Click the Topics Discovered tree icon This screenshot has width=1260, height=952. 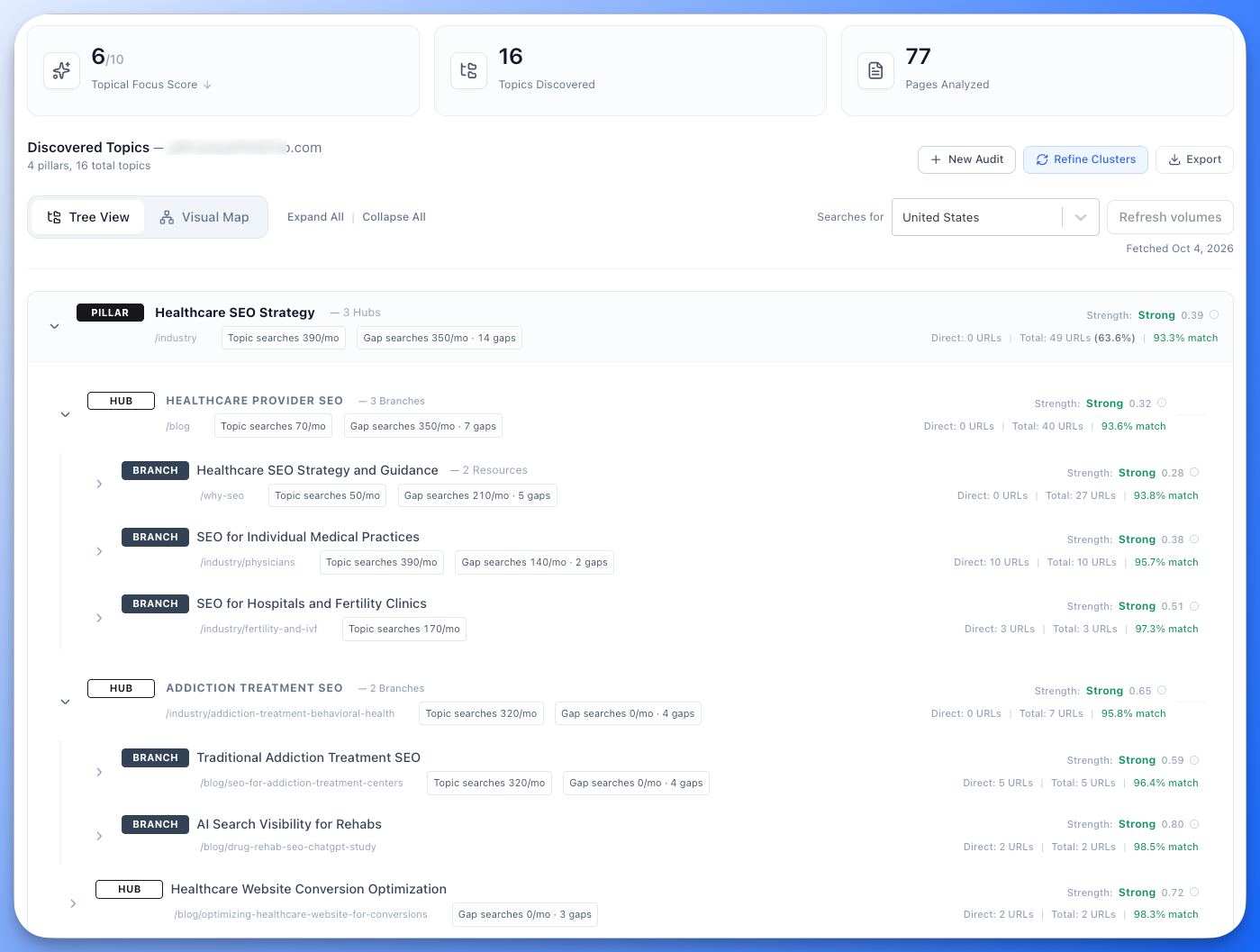pos(468,70)
